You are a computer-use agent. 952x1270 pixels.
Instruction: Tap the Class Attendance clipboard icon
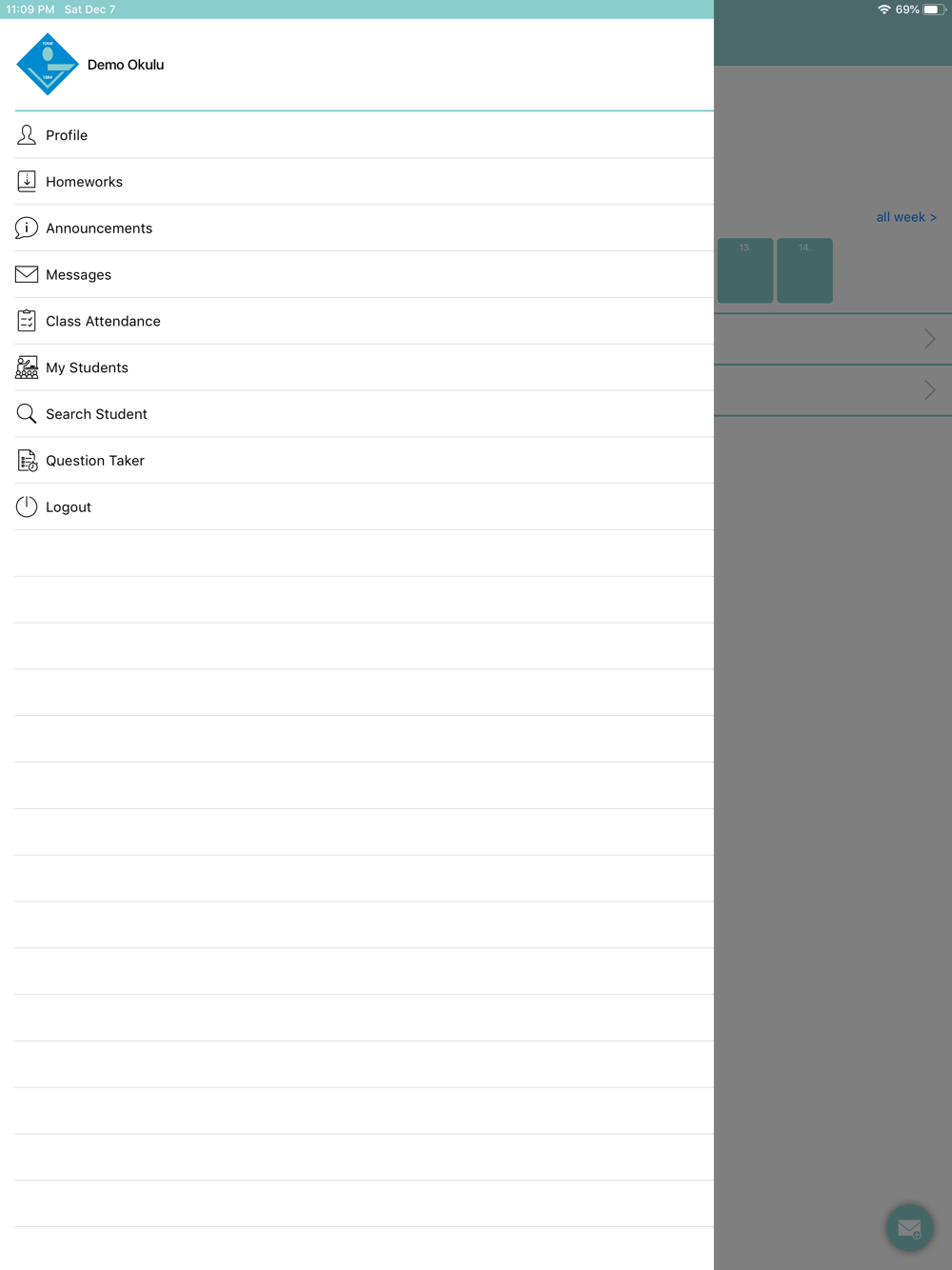tap(27, 321)
